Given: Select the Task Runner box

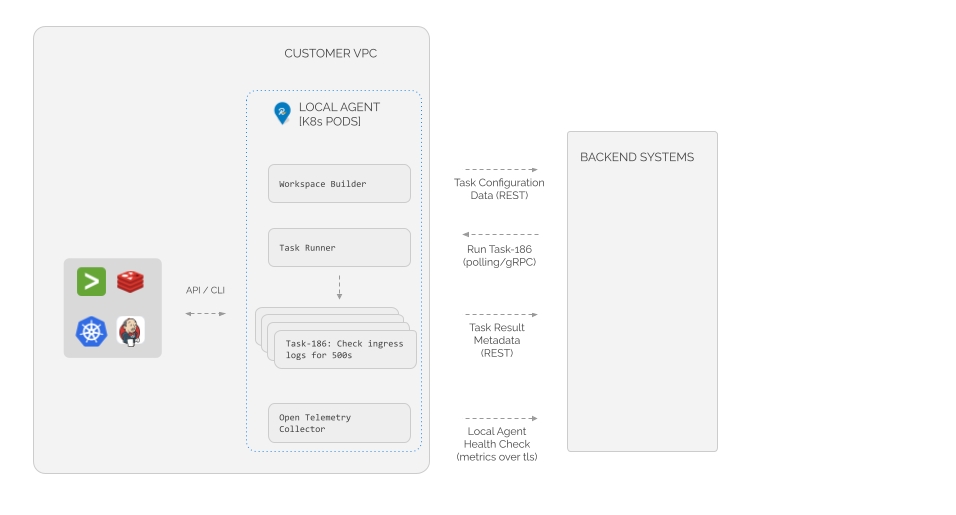Looking at the screenshot, I should click(339, 248).
